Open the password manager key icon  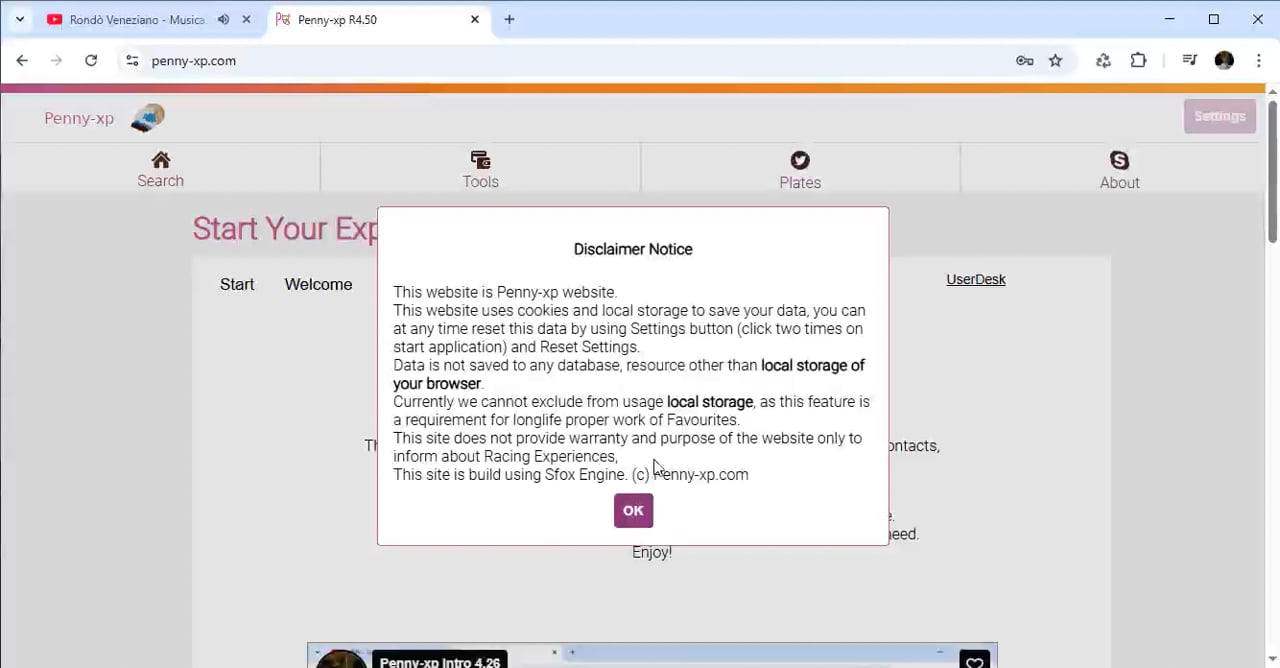(x=1025, y=60)
